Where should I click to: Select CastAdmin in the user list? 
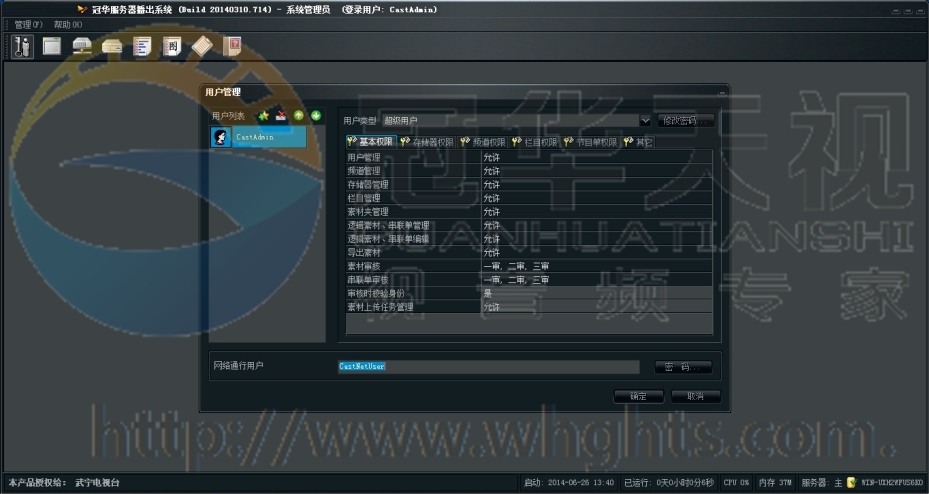click(259, 137)
